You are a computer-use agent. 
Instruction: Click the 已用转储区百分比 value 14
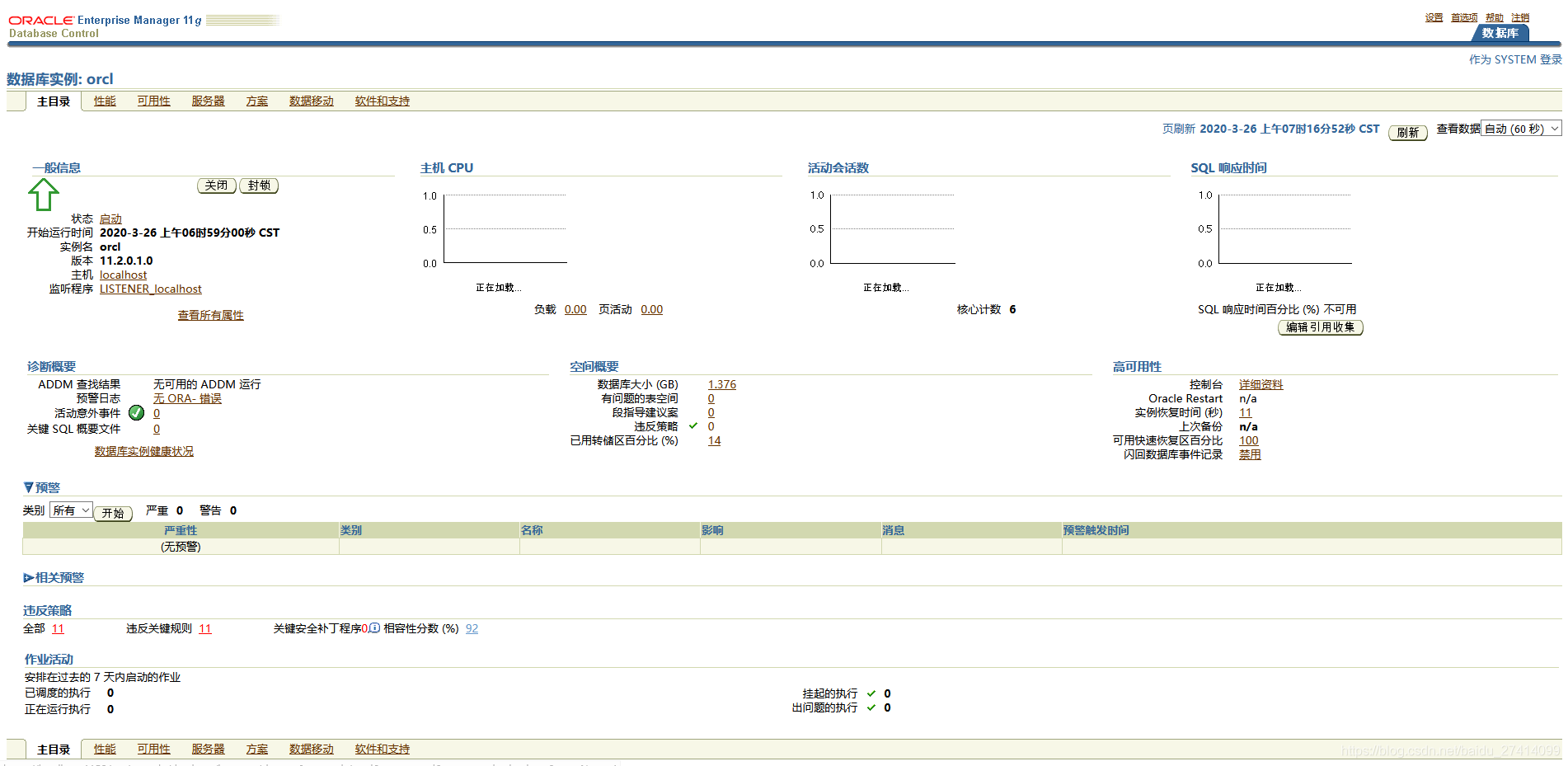point(715,440)
